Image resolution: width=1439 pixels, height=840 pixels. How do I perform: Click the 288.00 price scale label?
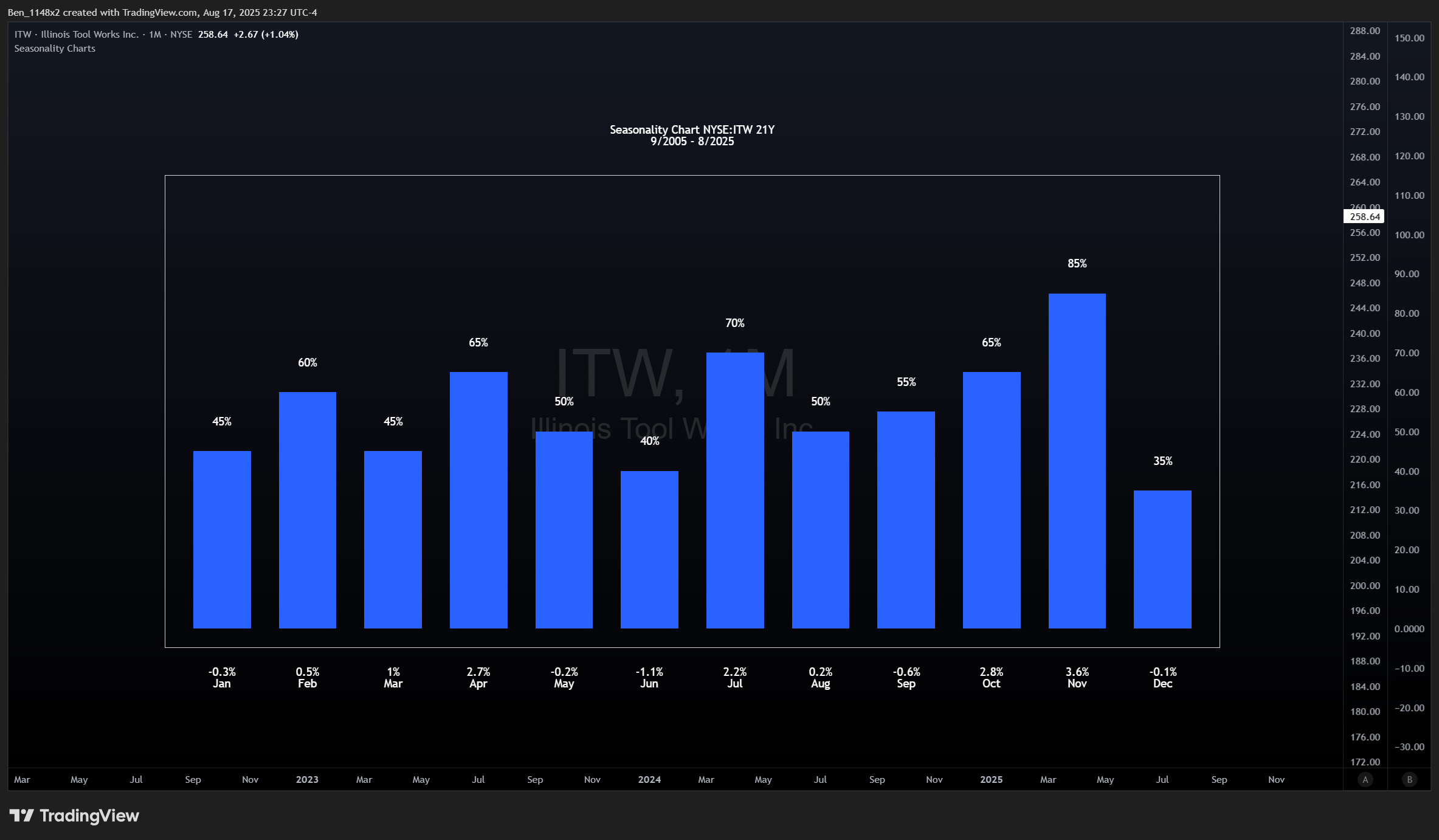[x=1365, y=31]
